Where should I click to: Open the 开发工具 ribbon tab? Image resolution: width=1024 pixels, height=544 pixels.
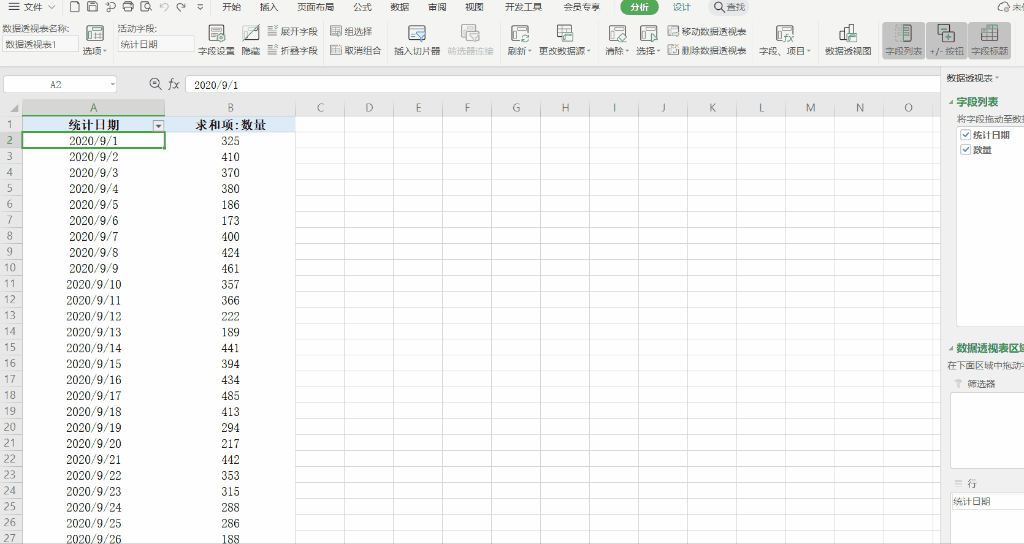coord(523,7)
